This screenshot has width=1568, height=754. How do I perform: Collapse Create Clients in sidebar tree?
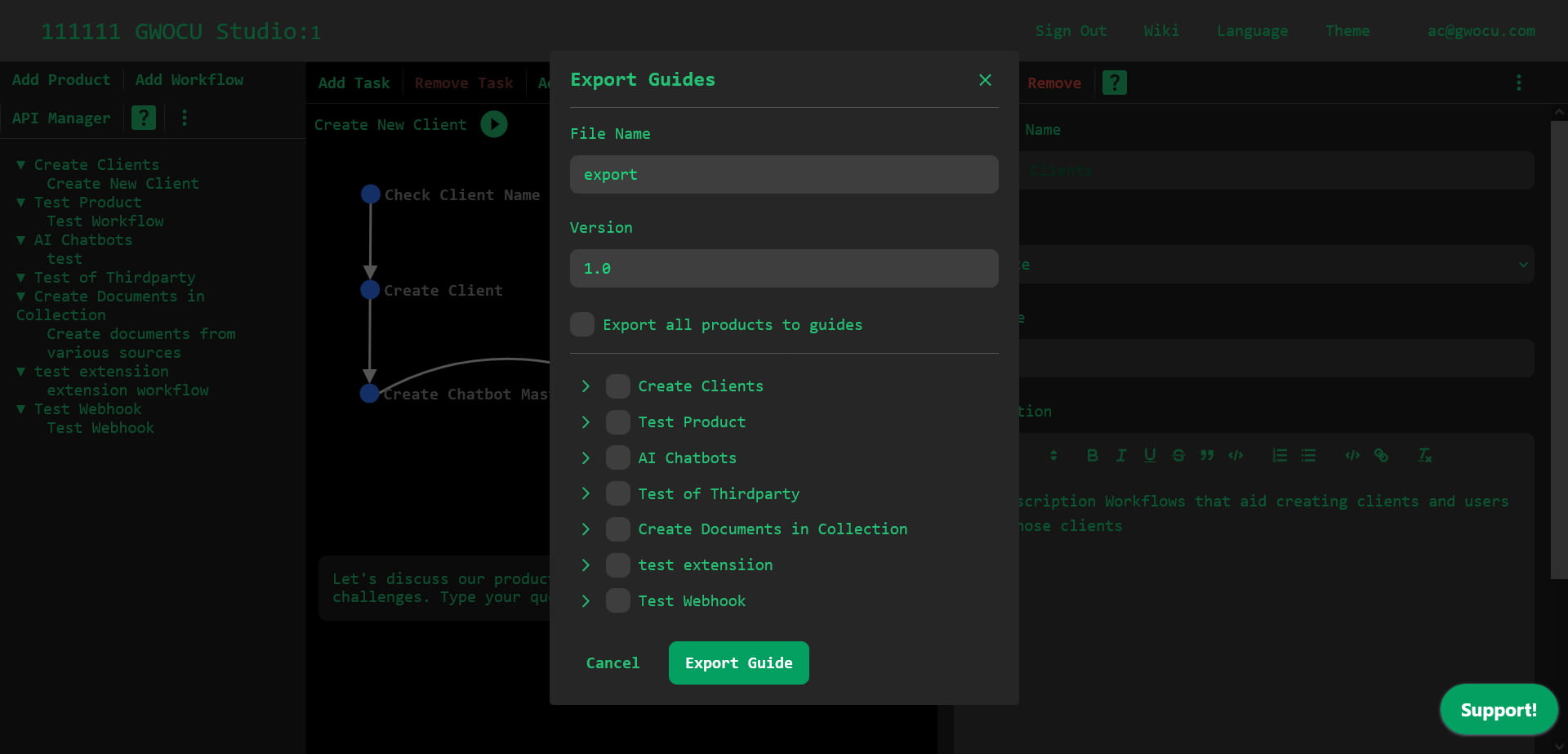pos(21,165)
